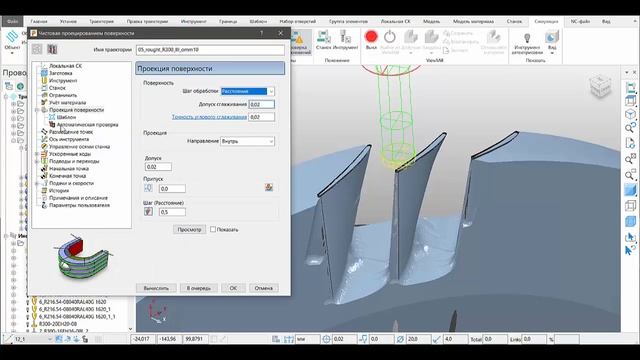Switch to the Главная ribbon tab

(x=39, y=21)
